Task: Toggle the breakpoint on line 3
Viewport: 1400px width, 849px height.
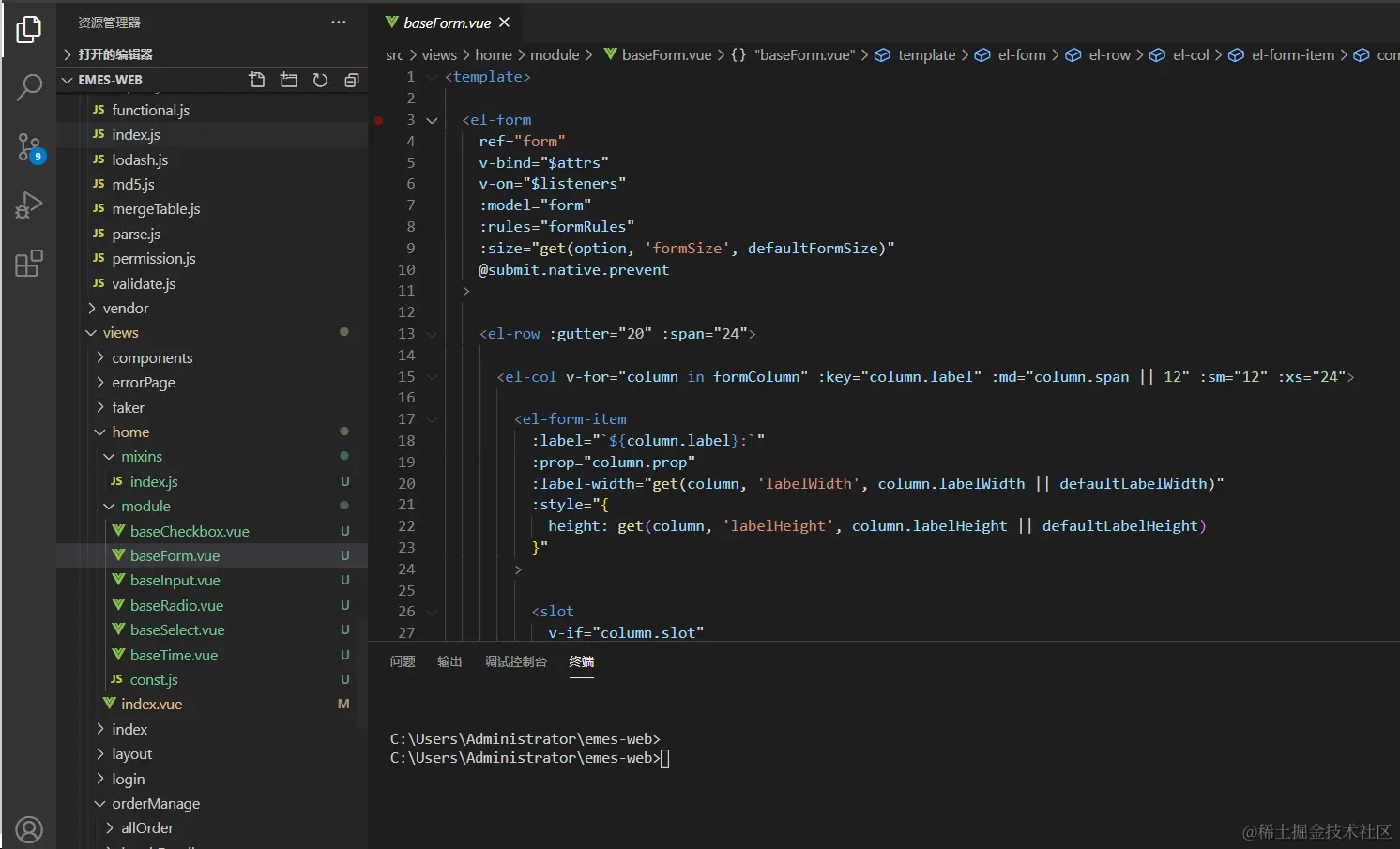Action: point(379,120)
